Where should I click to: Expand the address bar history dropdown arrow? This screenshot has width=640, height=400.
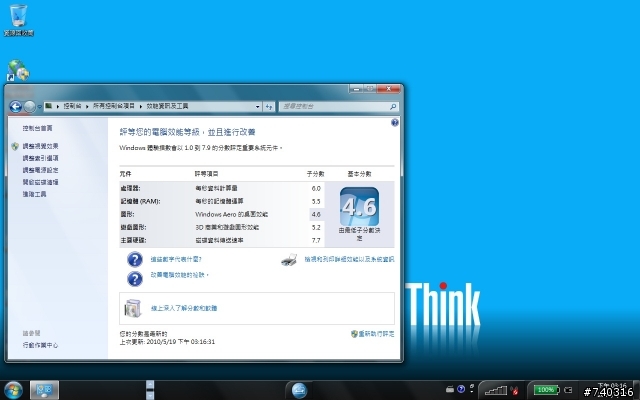click(258, 107)
